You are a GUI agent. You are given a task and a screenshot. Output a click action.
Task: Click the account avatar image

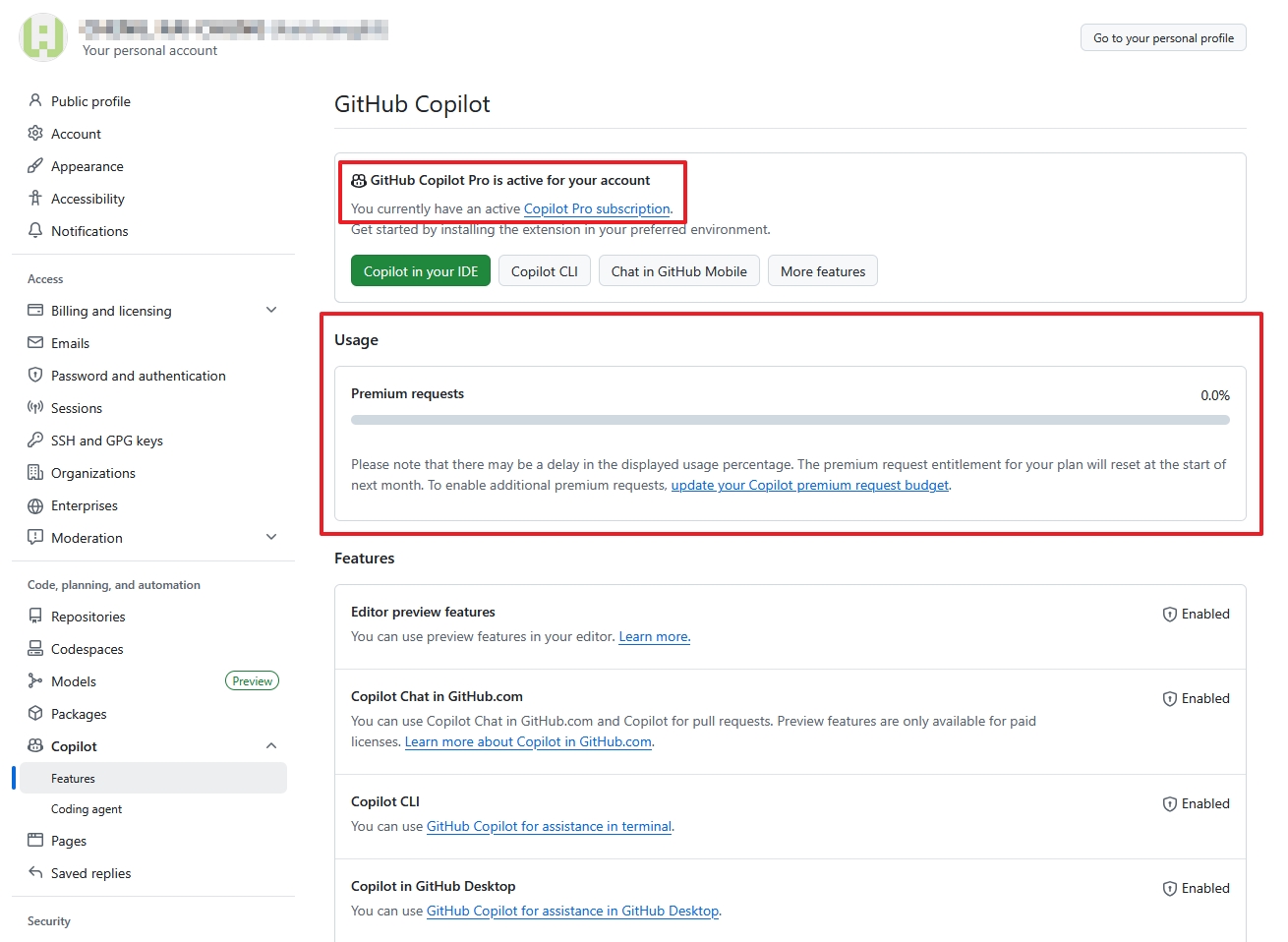[43, 37]
